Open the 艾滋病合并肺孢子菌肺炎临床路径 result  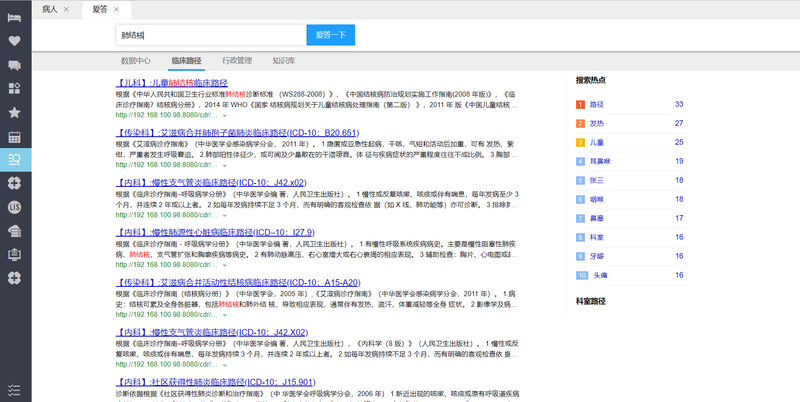[237, 133]
